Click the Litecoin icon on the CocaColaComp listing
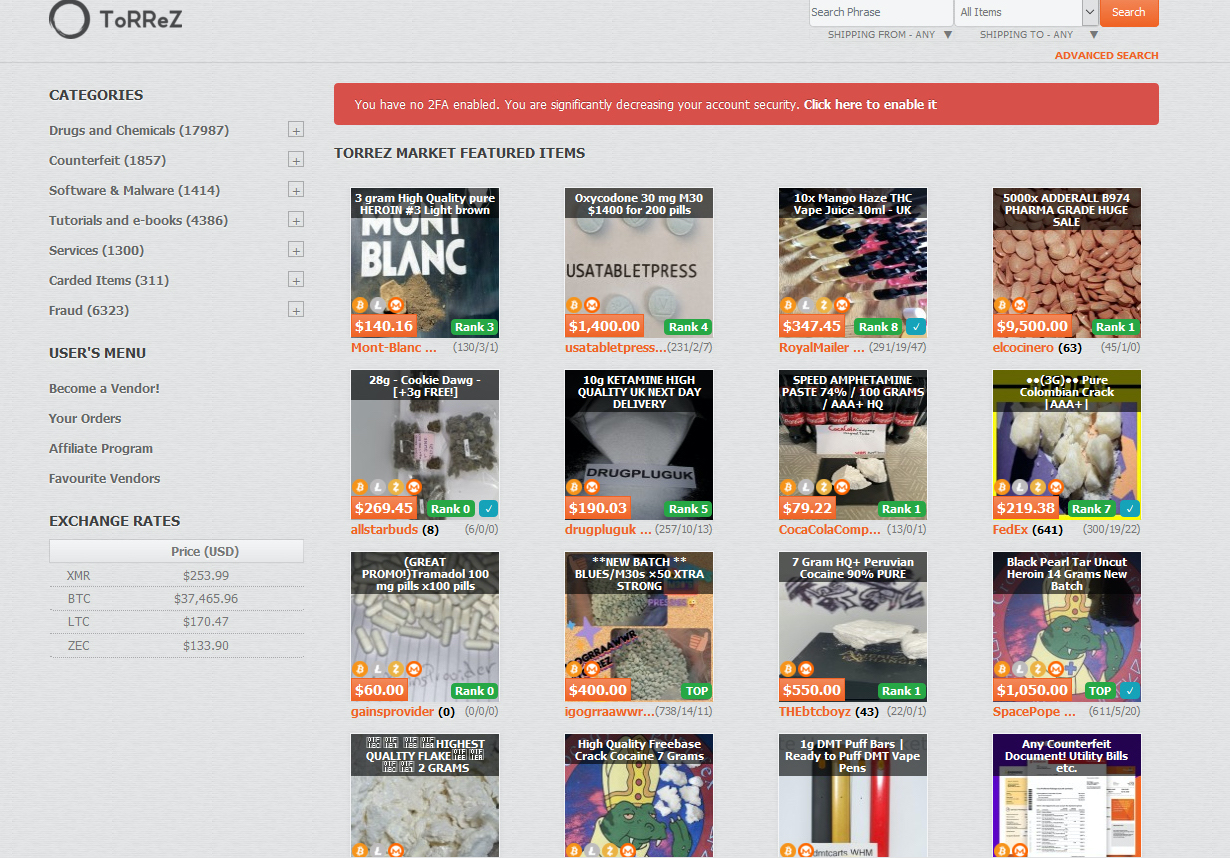The height and width of the screenshot is (858, 1230). pyautogui.click(x=806, y=487)
